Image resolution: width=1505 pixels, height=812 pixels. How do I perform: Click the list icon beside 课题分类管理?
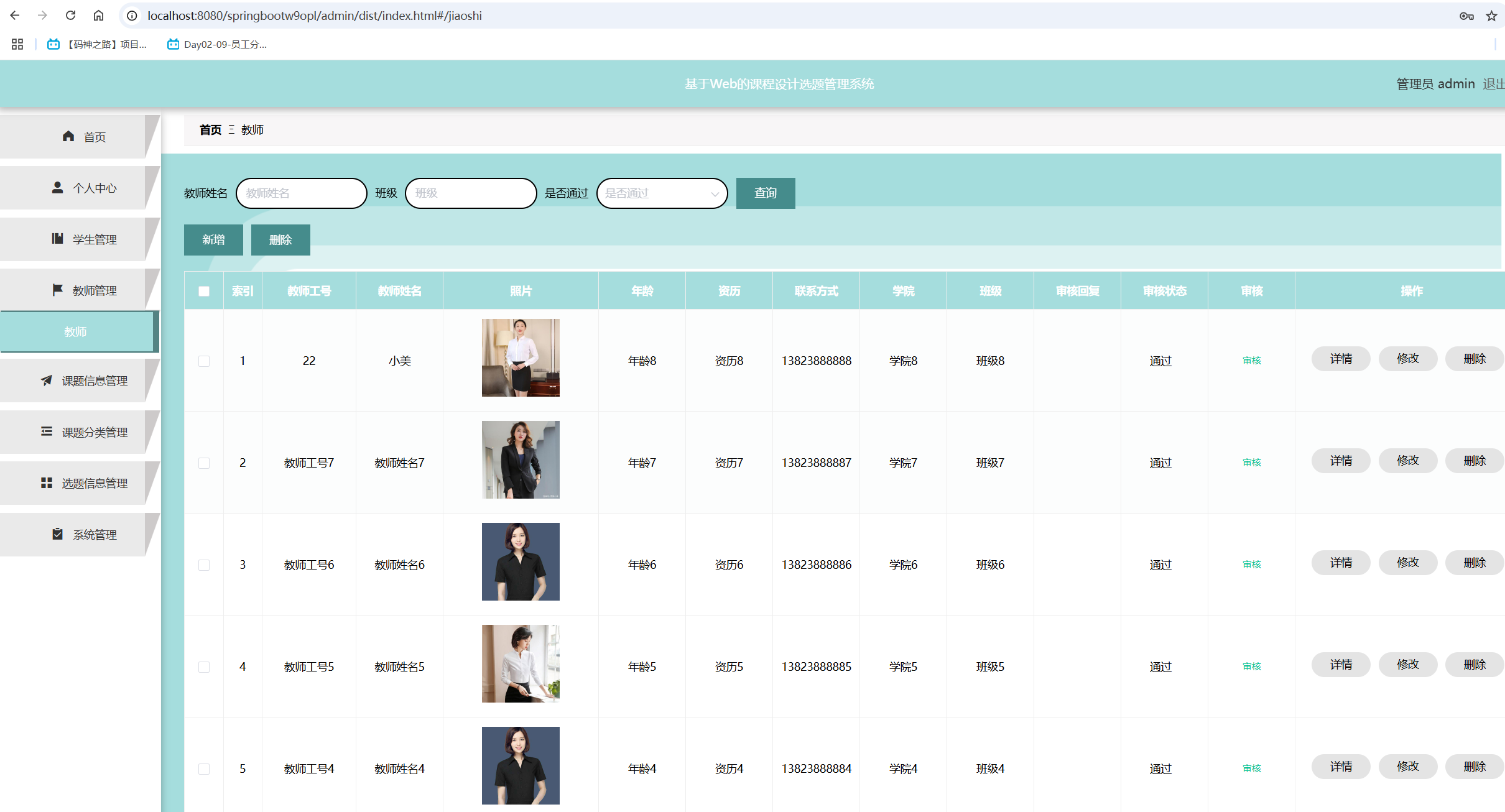pyautogui.click(x=47, y=431)
